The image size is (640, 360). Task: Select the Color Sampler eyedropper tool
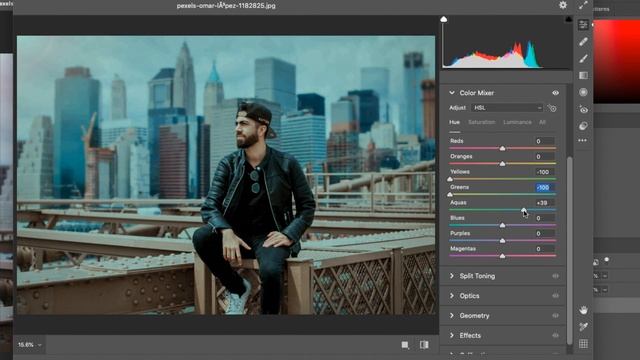583,327
